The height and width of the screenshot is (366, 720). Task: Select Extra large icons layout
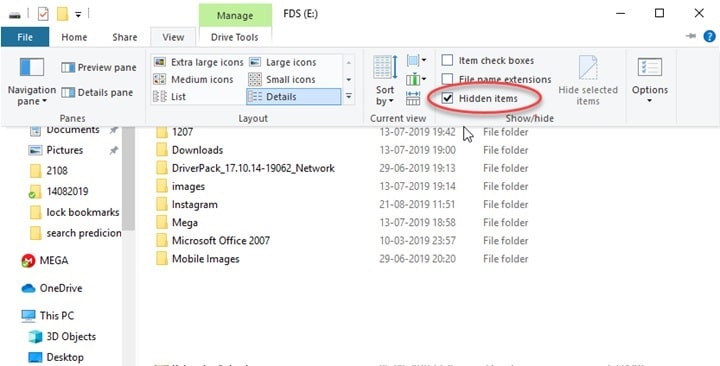[x=198, y=62]
